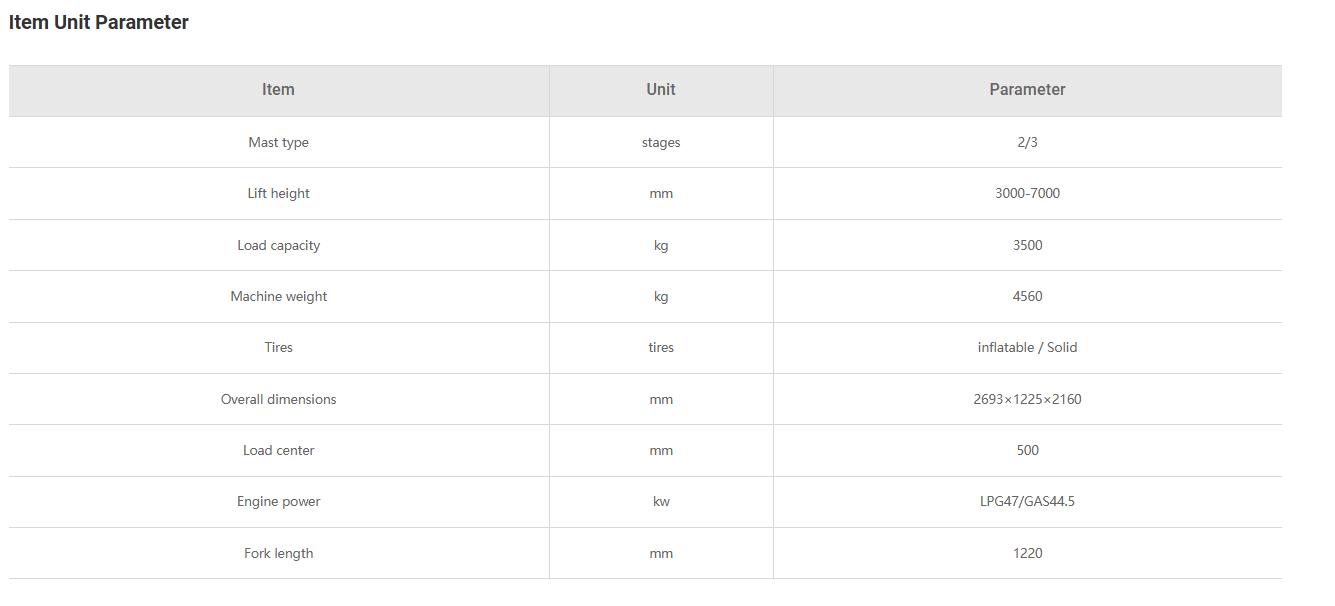Image resolution: width=1335 pixels, height=606 pixels.
Task: Select the 1220 fork length value
Action: click(1027, 553)
